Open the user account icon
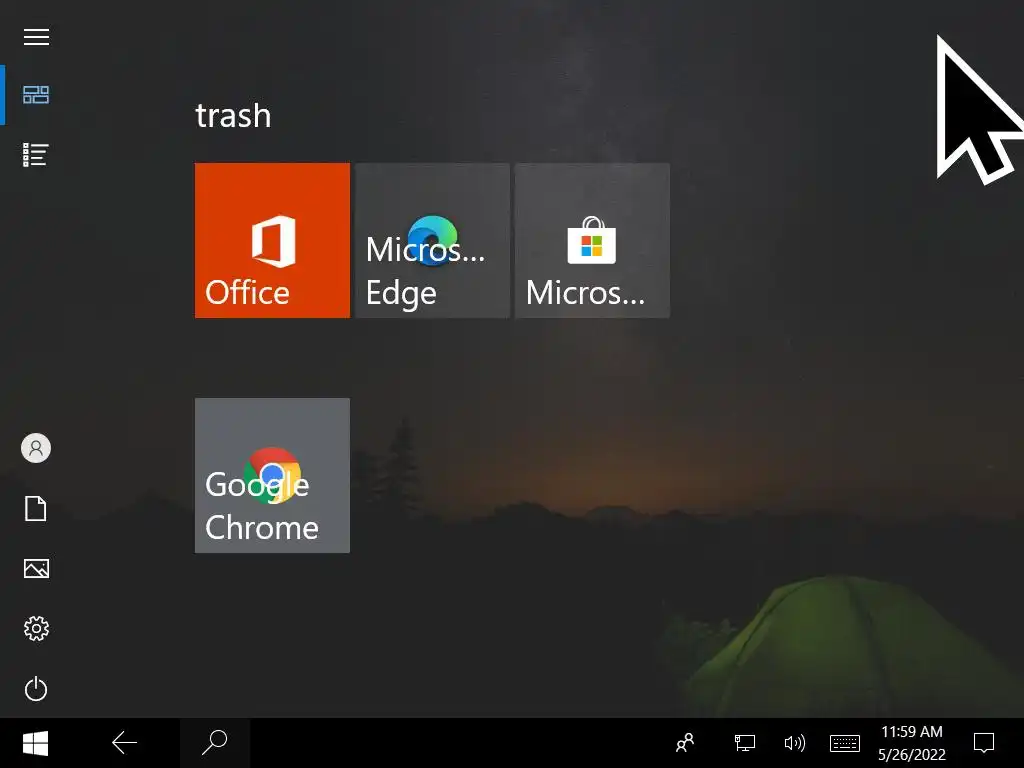The width and height of the screenshot is (1024, 768). click(x=36, y=449)
